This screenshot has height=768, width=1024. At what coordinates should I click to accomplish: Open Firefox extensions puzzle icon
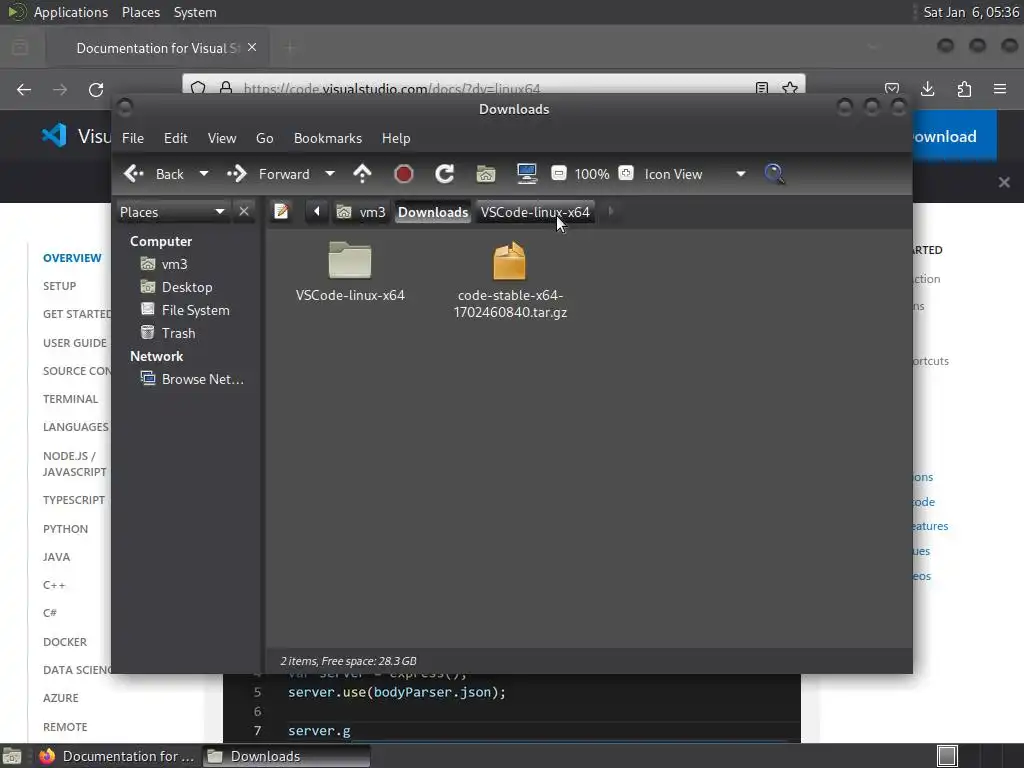964,89
